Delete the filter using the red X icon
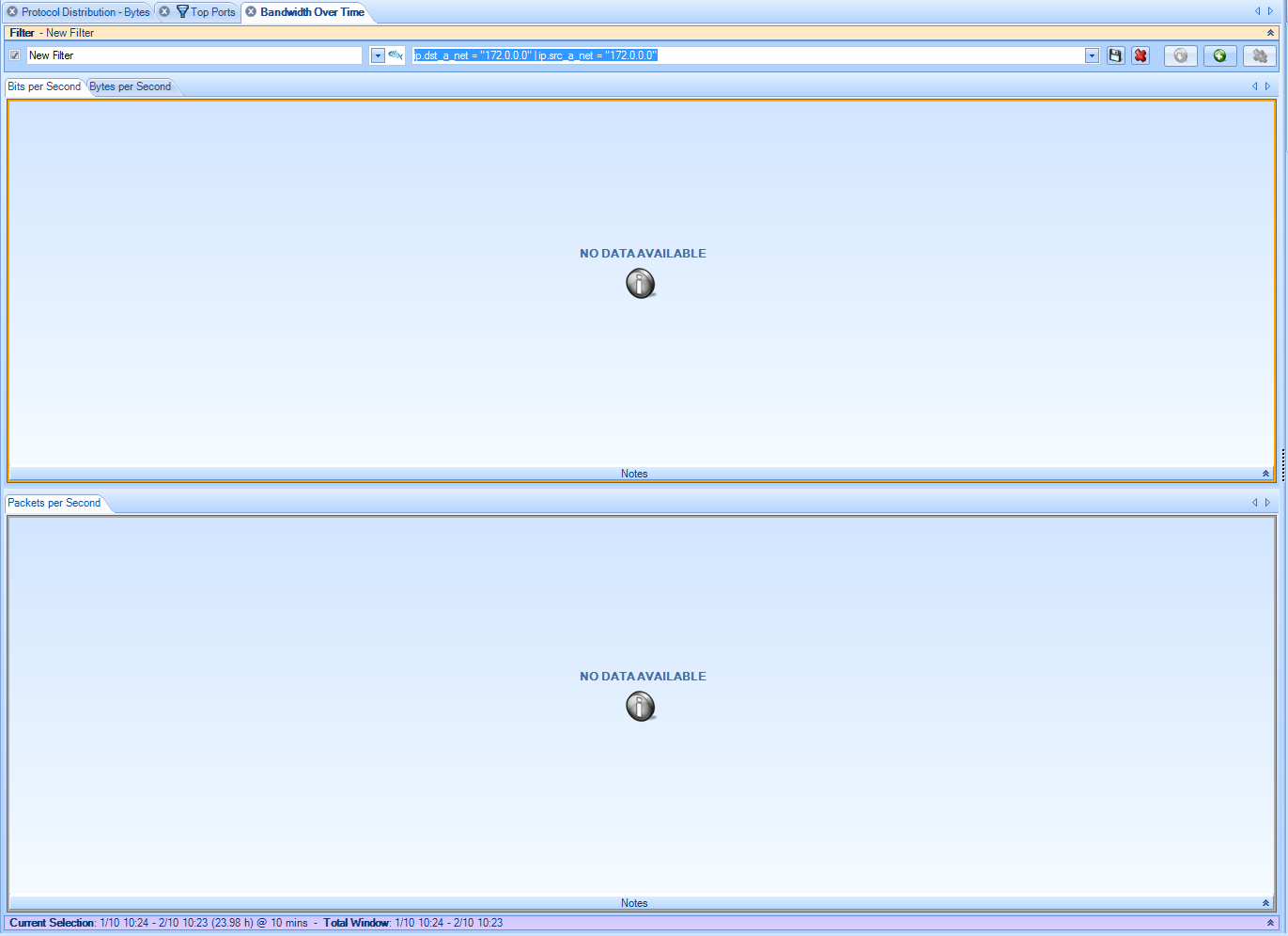This screenshot has width=1288, height=936. click(1140, 55)
